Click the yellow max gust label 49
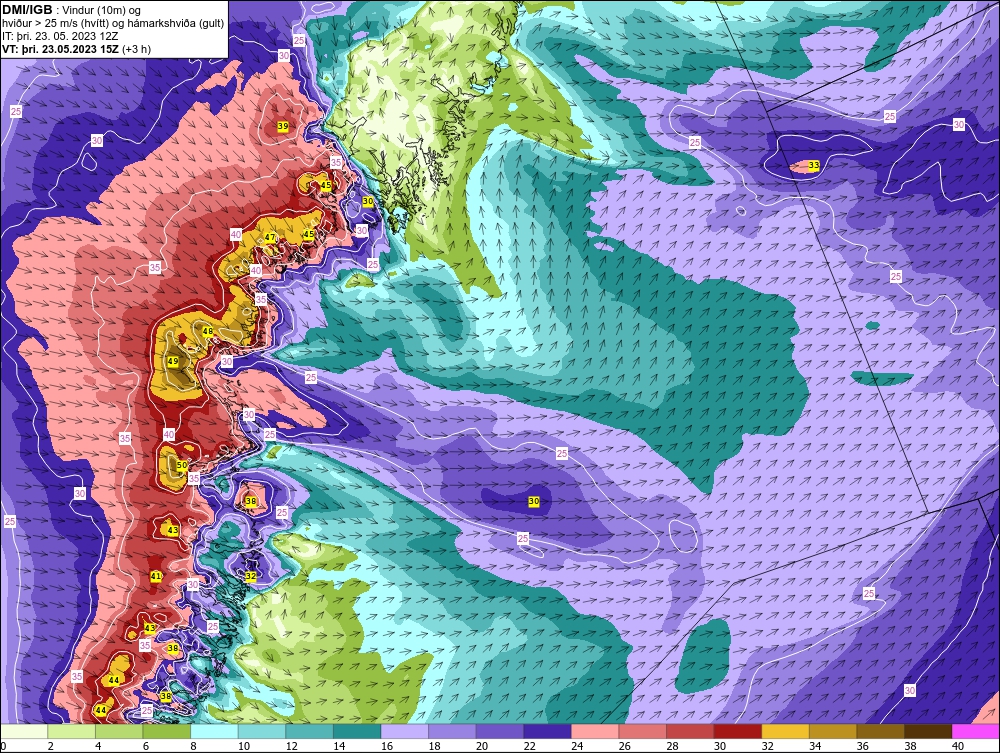The width and height of the screenshot is (1000, 753). coord(173,361)
